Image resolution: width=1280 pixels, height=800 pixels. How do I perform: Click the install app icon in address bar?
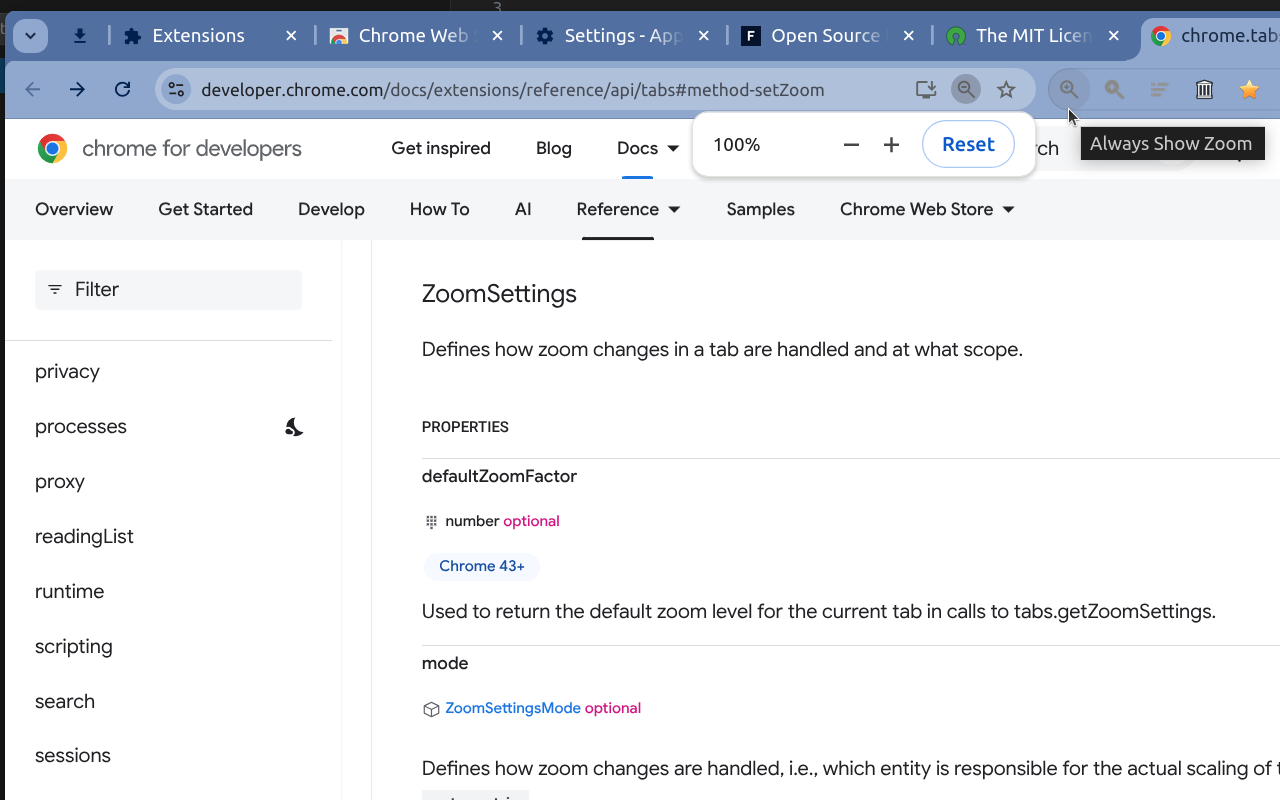(x=926, y=90)
